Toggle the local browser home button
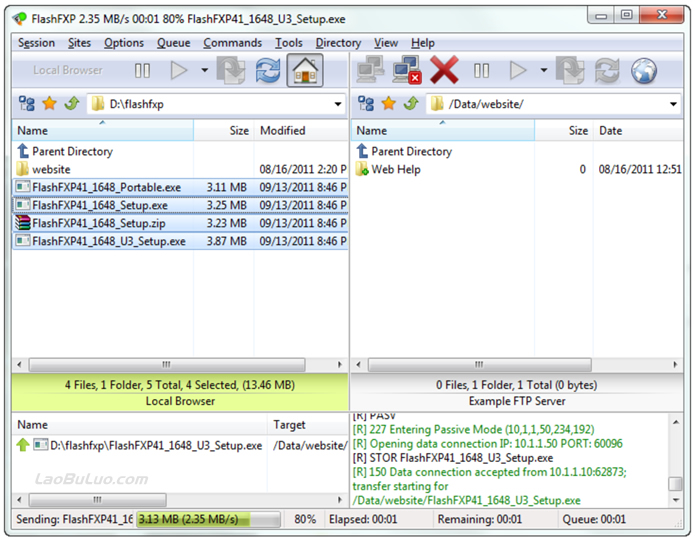This screenshot has height=540, width=695. pos(305,70)
